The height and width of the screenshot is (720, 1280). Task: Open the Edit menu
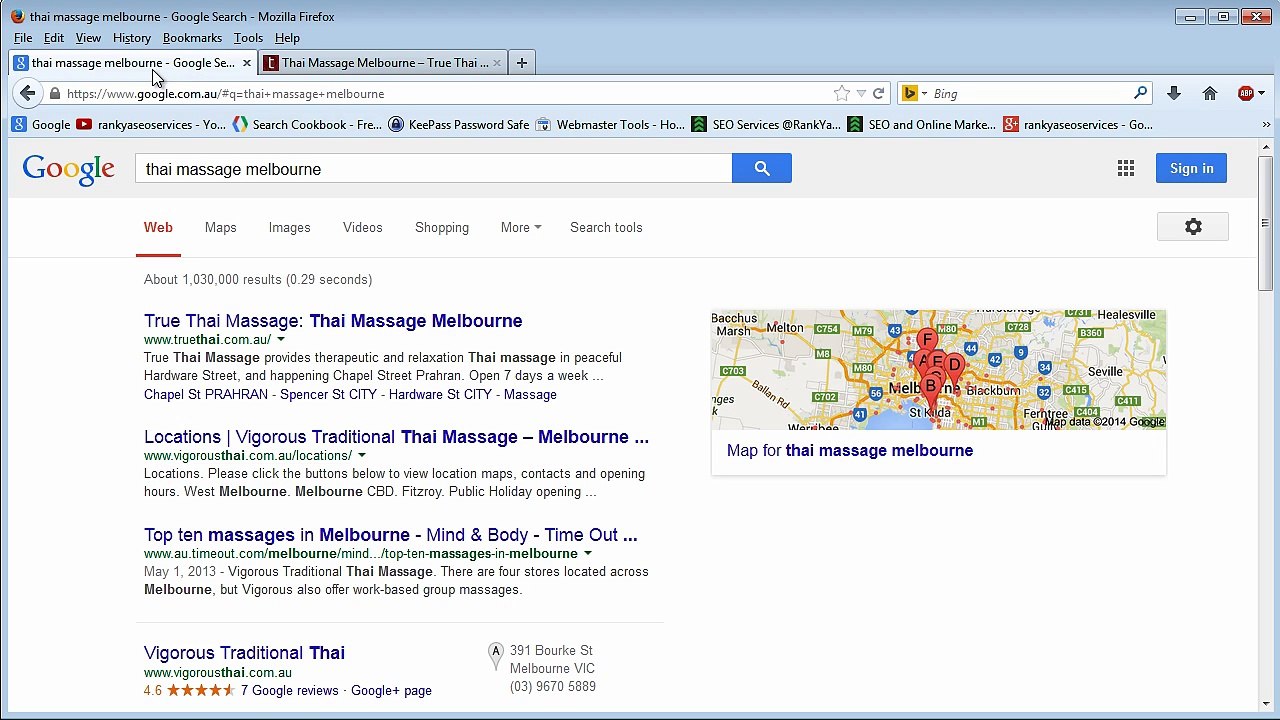click(54, 38)
